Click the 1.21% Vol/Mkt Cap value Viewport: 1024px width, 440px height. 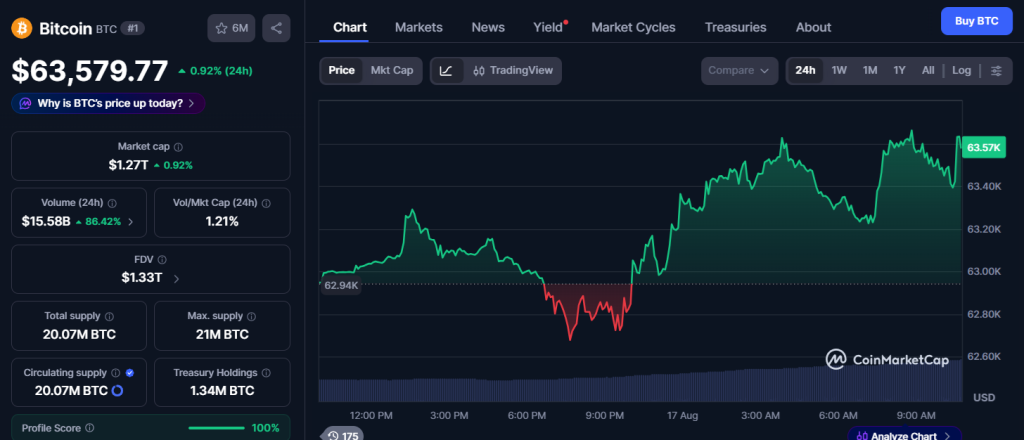point(222,222)
